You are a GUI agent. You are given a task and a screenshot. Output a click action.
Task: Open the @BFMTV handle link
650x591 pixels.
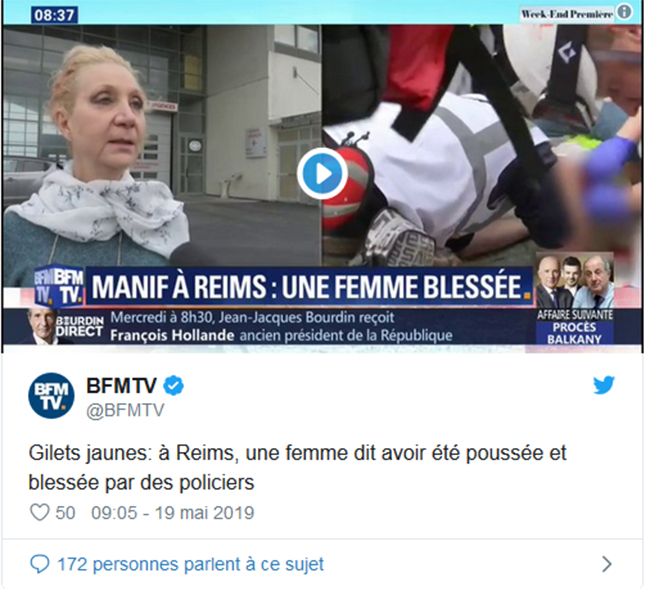[x=126, y=411]
